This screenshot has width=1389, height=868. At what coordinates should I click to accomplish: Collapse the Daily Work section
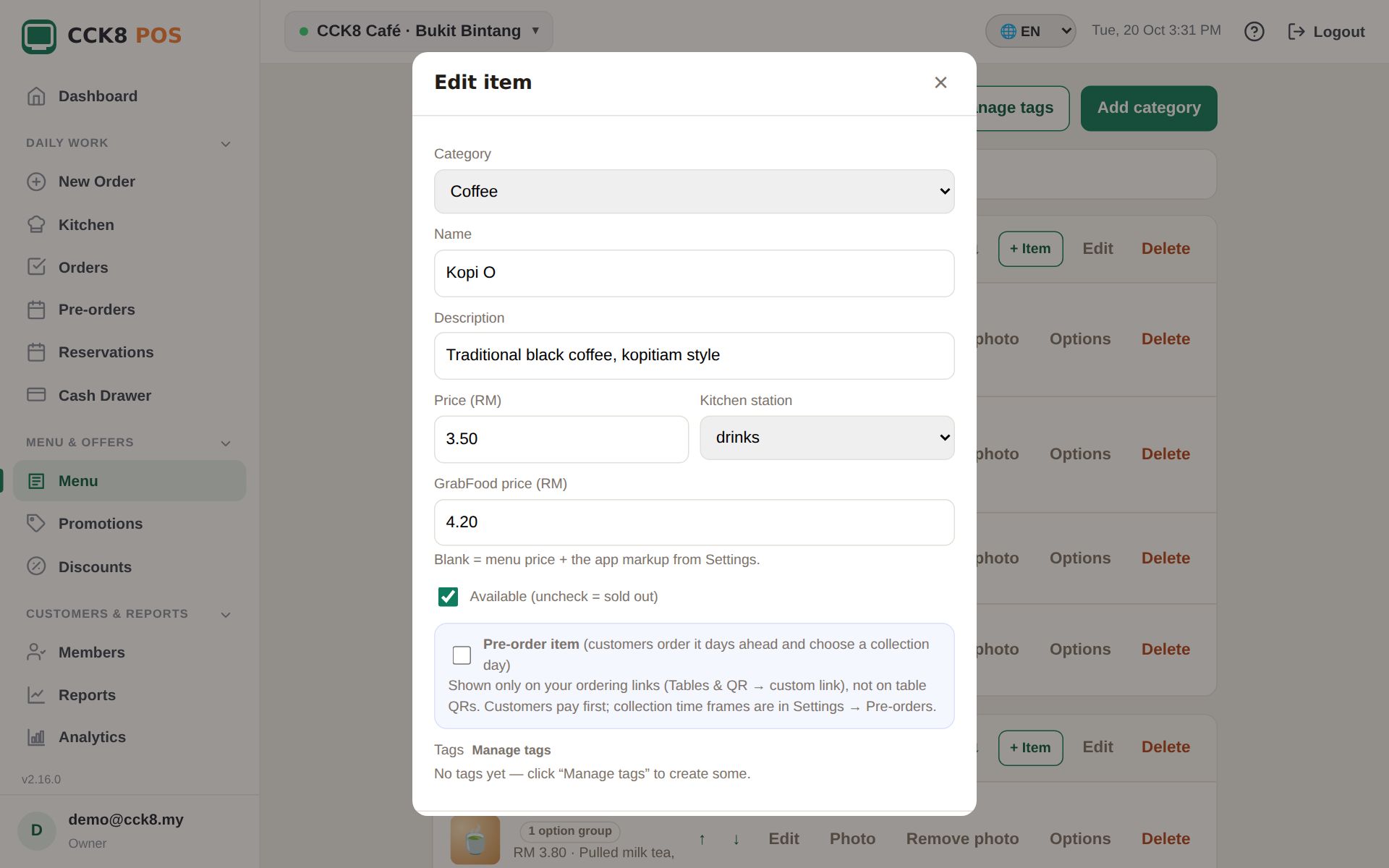(226, 144)
